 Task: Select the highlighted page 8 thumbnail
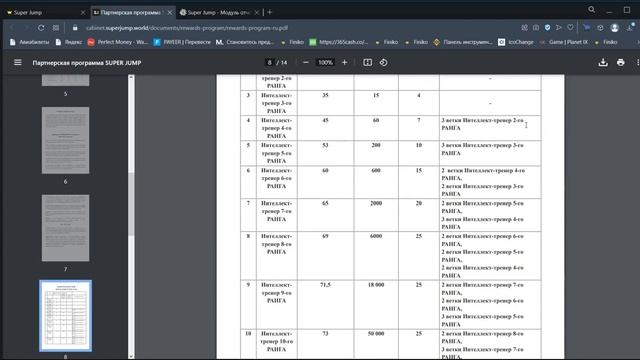click(65, 316)
